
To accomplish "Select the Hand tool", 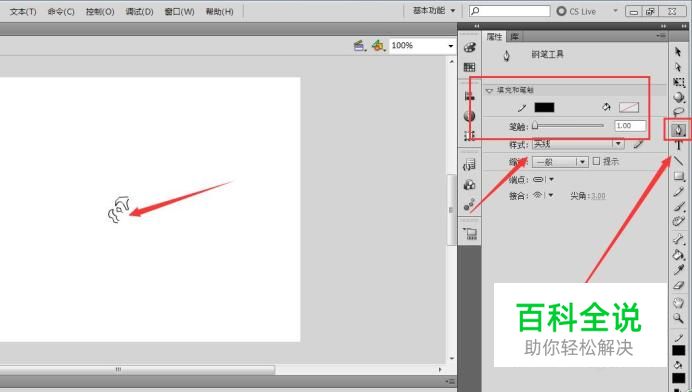I will pyautogui.click(x=679, y=303).
